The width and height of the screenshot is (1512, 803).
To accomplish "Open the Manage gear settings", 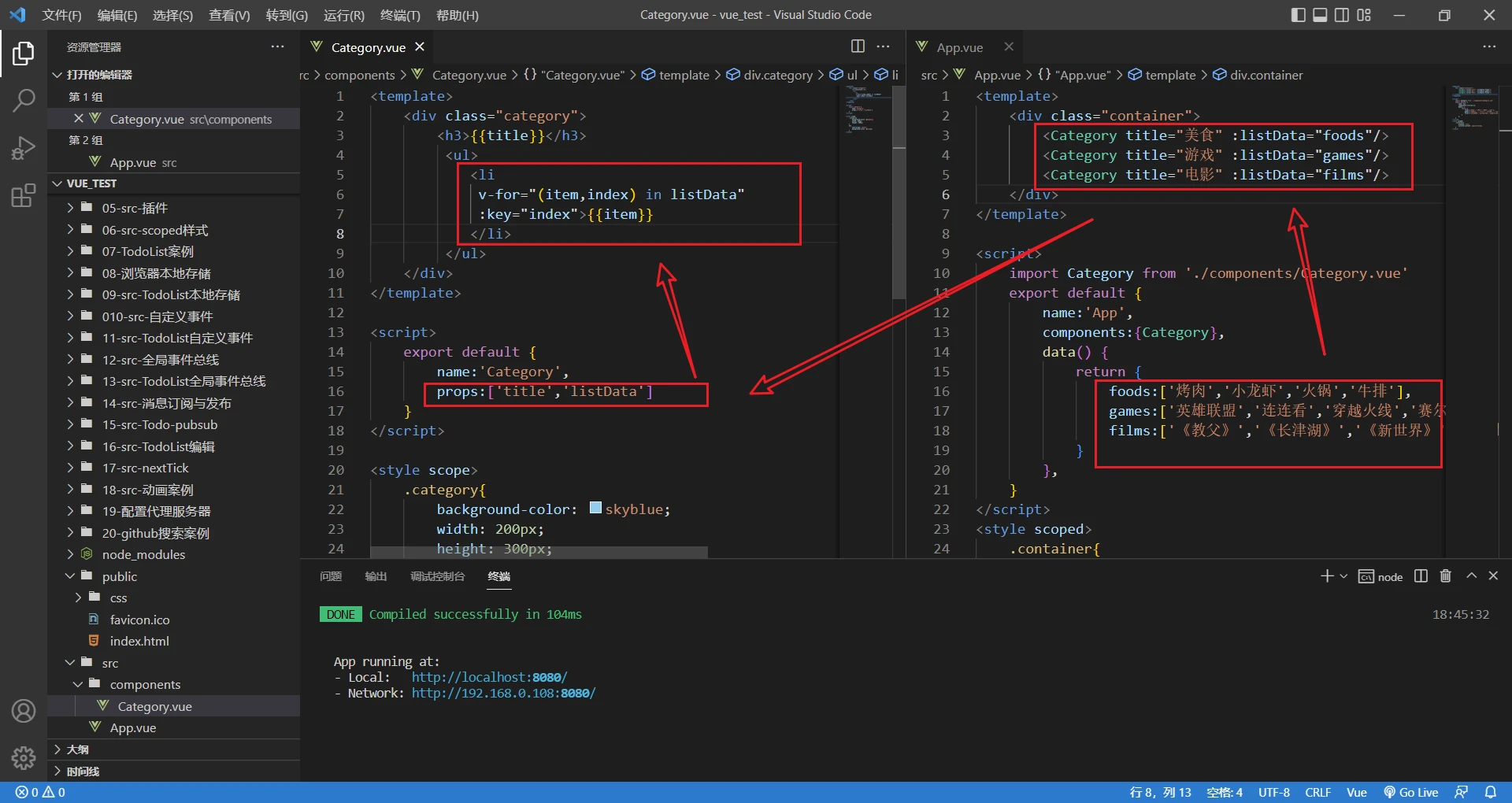I will (24, 757).
